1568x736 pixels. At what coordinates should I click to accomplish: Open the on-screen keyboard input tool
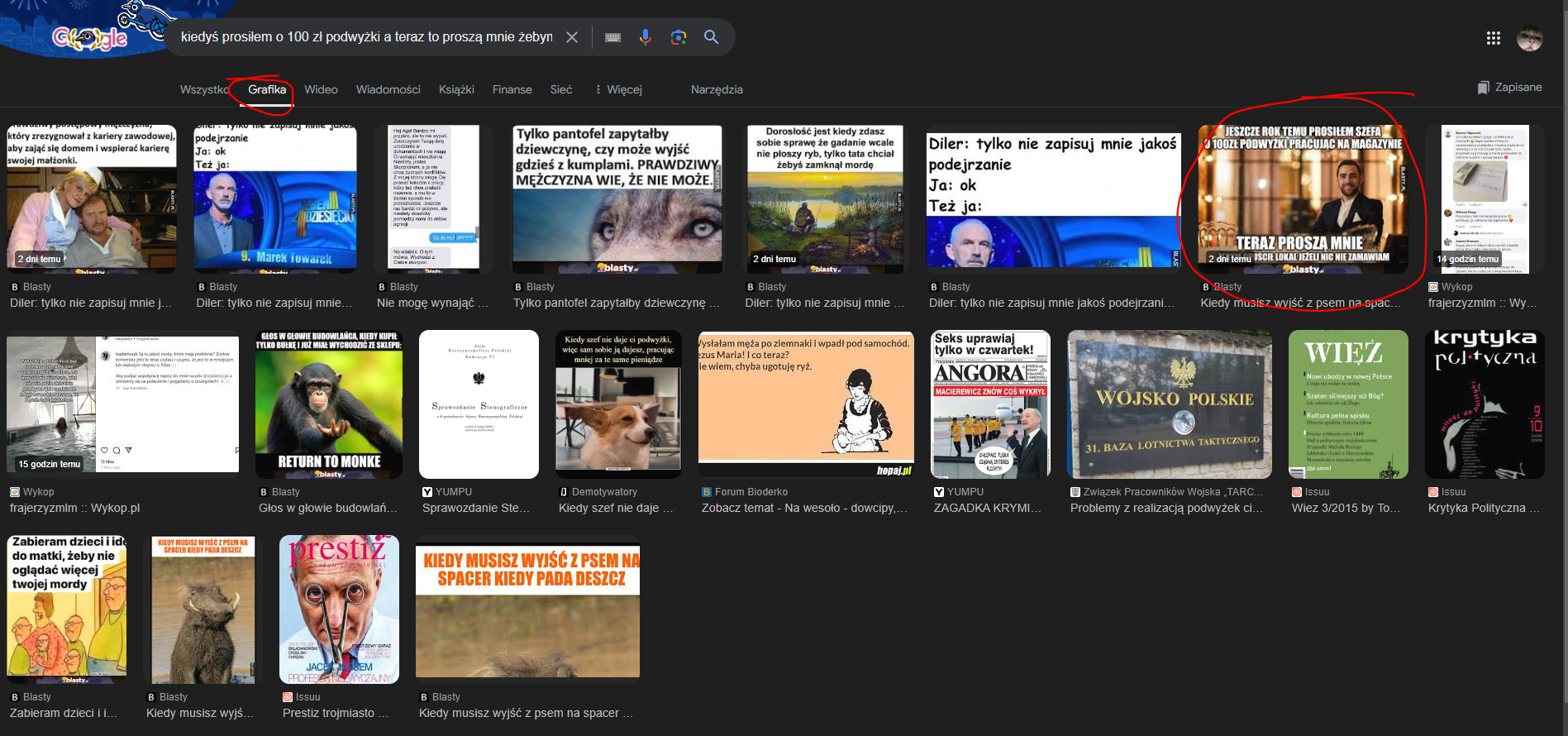point(612,37)
